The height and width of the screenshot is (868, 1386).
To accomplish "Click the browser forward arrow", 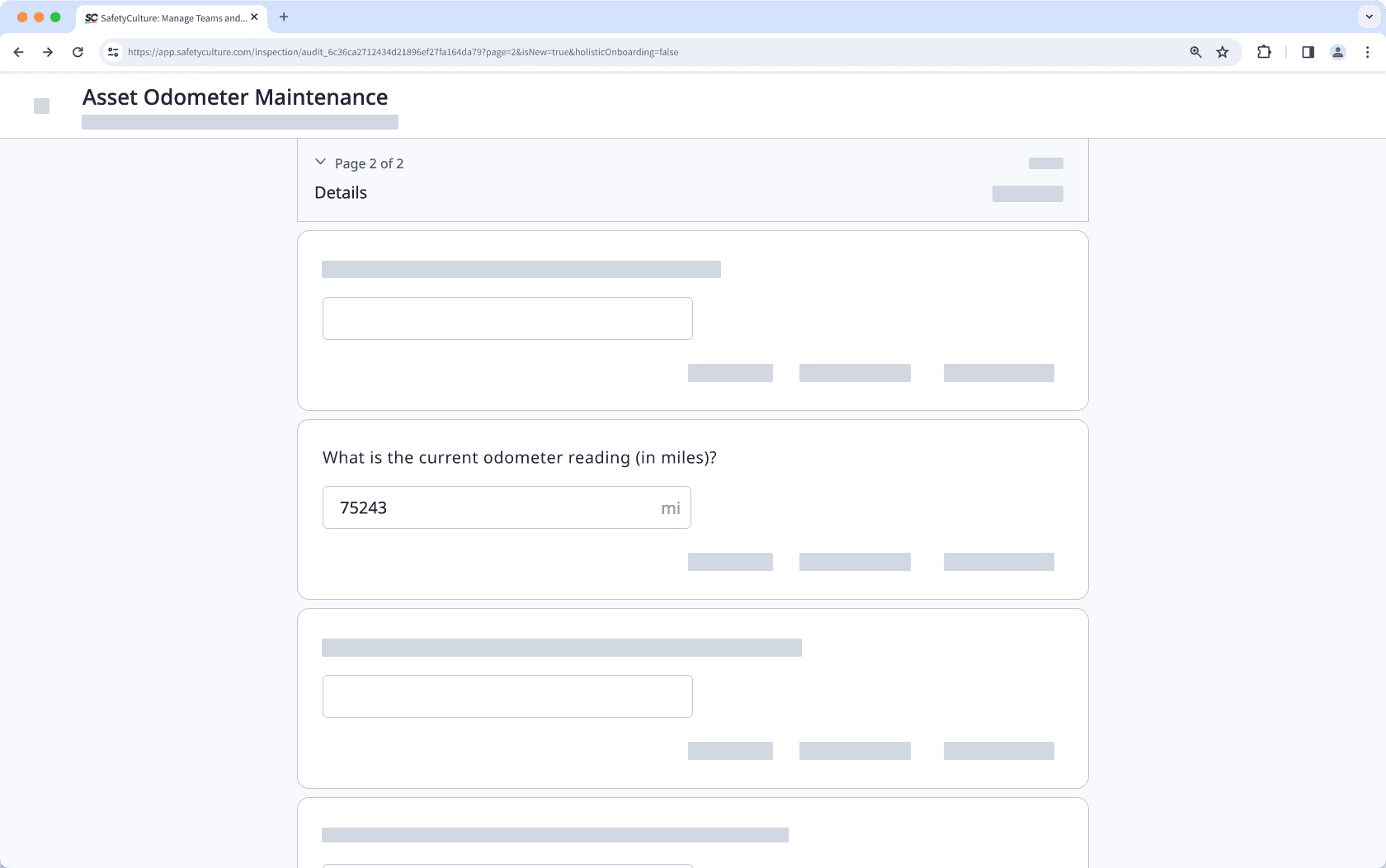I will [x=48, y=52].
